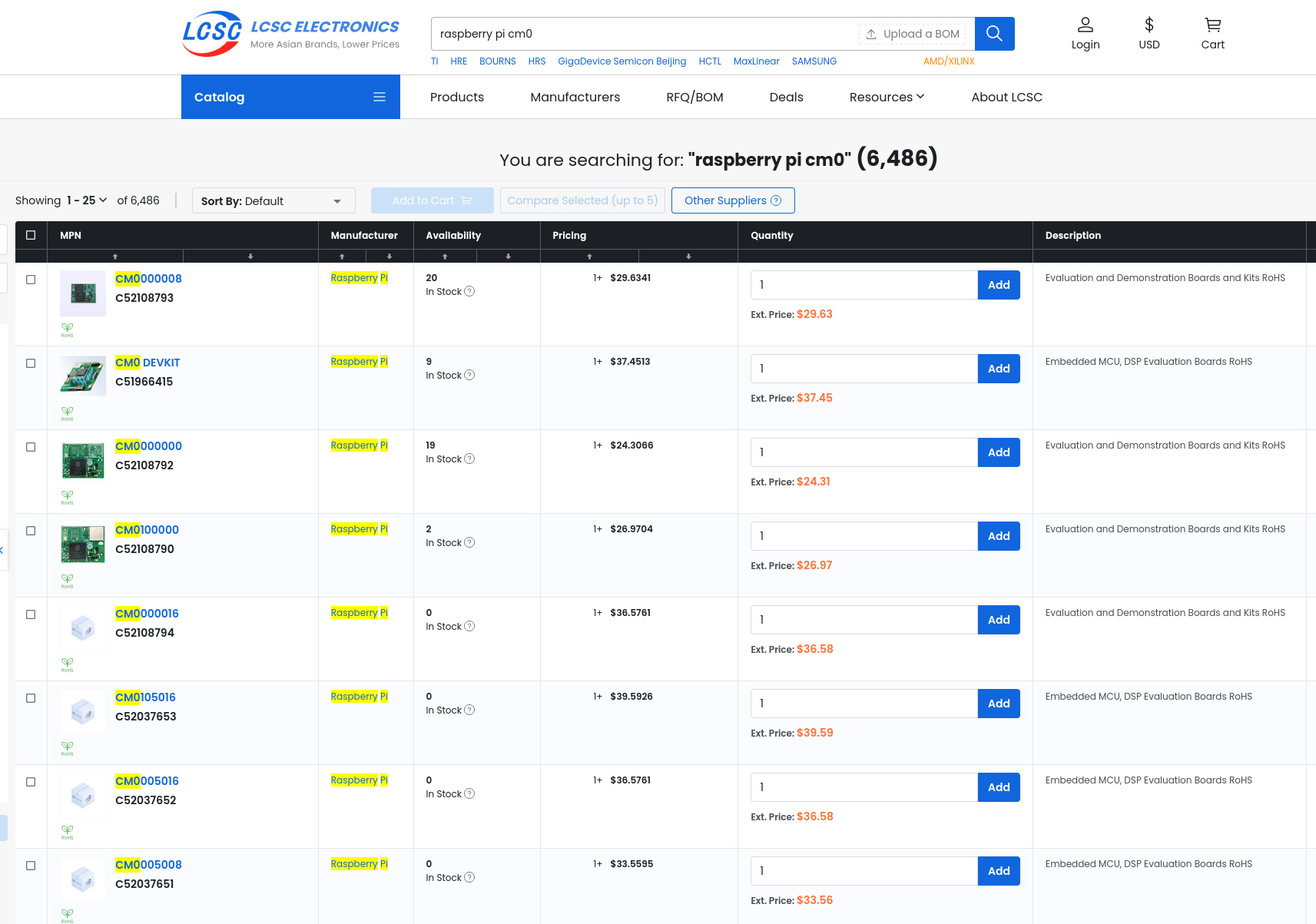The width and height of the screenshot is (1316, 924).
Task: Toggle the select-all checkbox in table header
Action: [31, 235]
